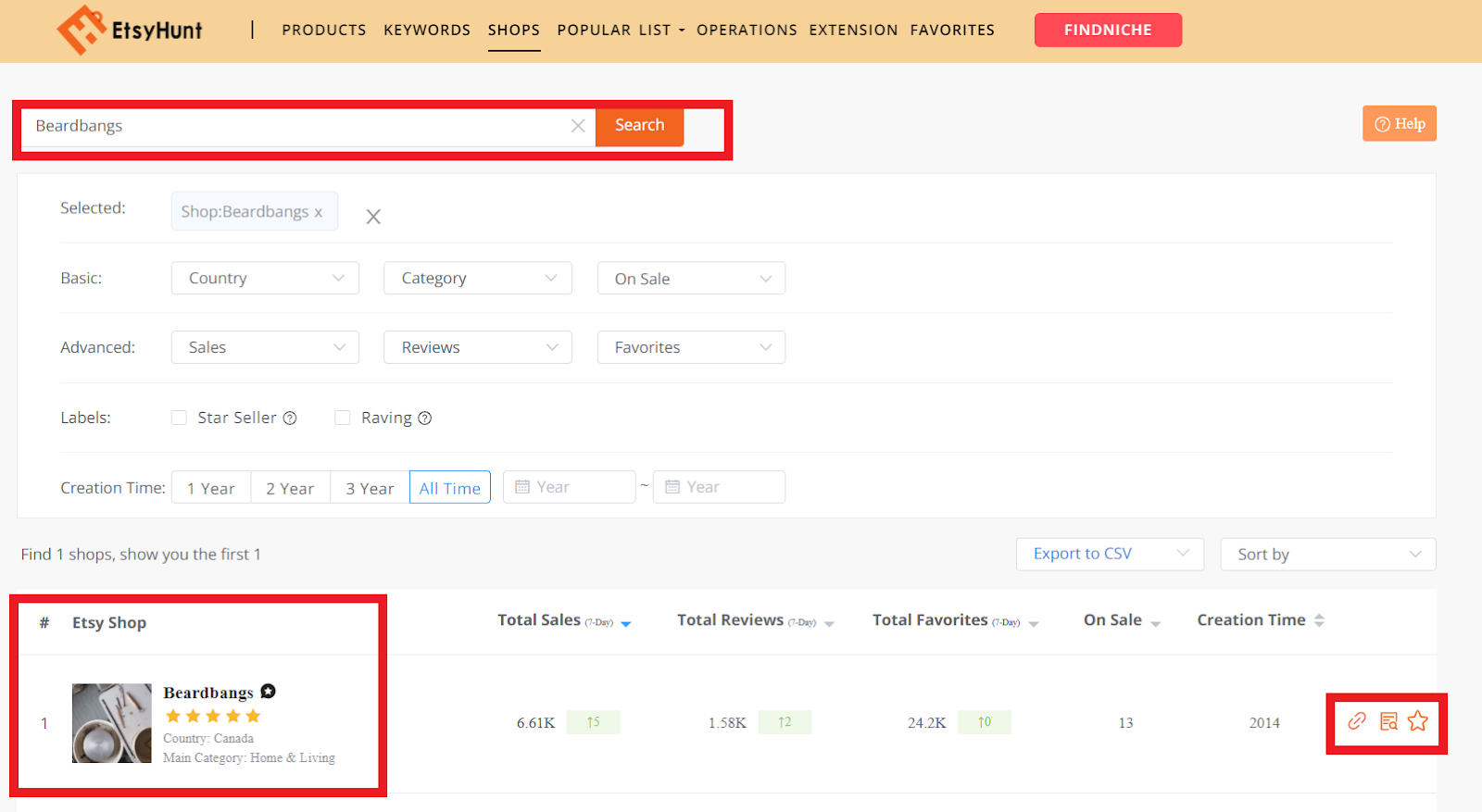Screen dimensions: 1482x812
Task: Go to the Keywords tab
Action: pyautogui.click(x=427, y=31)
